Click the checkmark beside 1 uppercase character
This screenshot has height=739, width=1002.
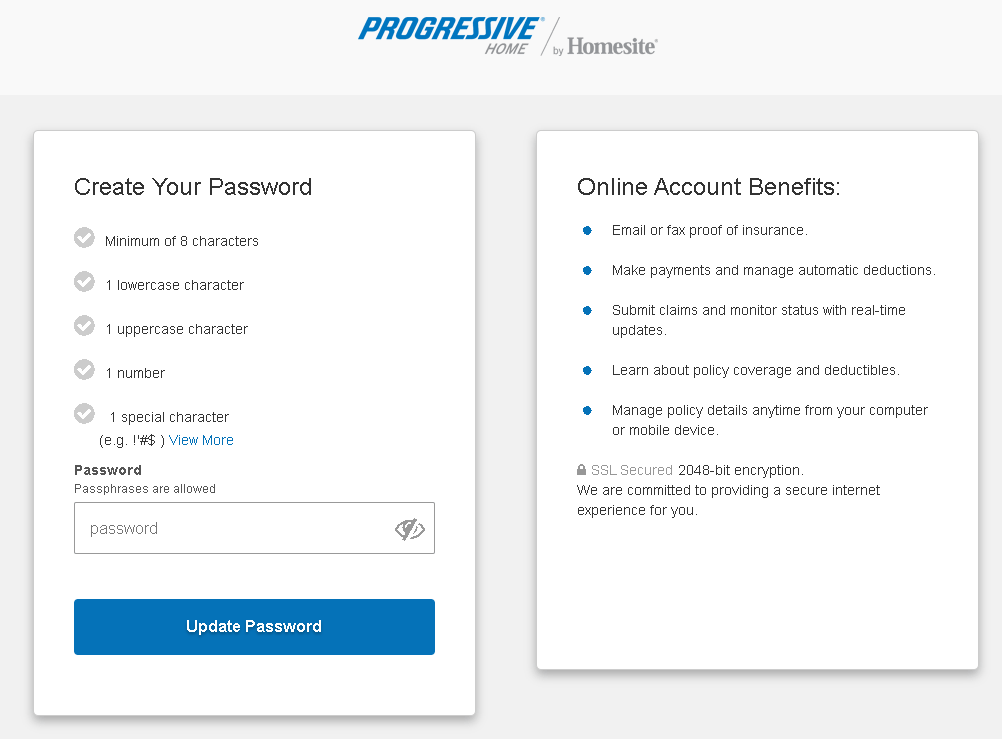point(85,326)
